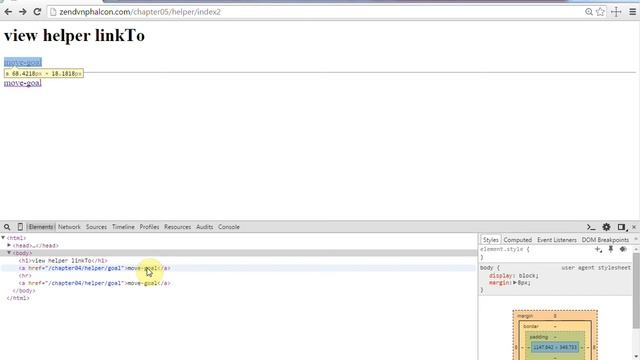Click the element.style rule text

tap(504, 249)
